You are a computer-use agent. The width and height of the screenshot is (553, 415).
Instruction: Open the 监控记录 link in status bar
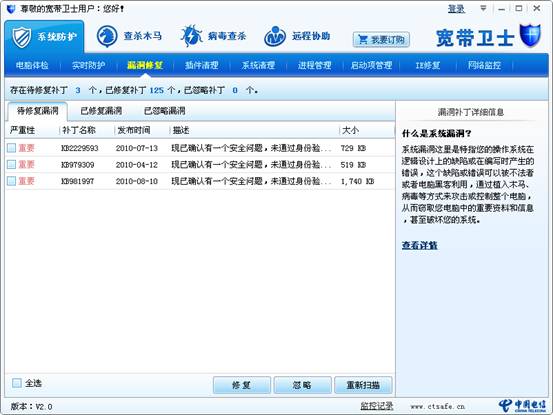(x=377, y=406)
